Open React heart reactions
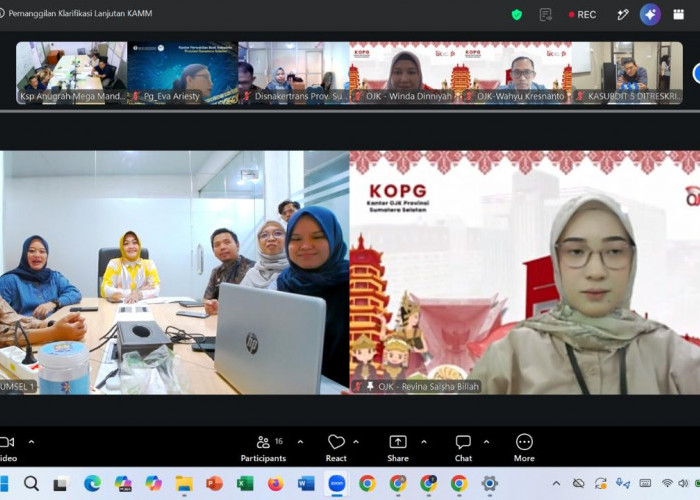This screenshot has width=700, height=500. [x=336, y=449]
